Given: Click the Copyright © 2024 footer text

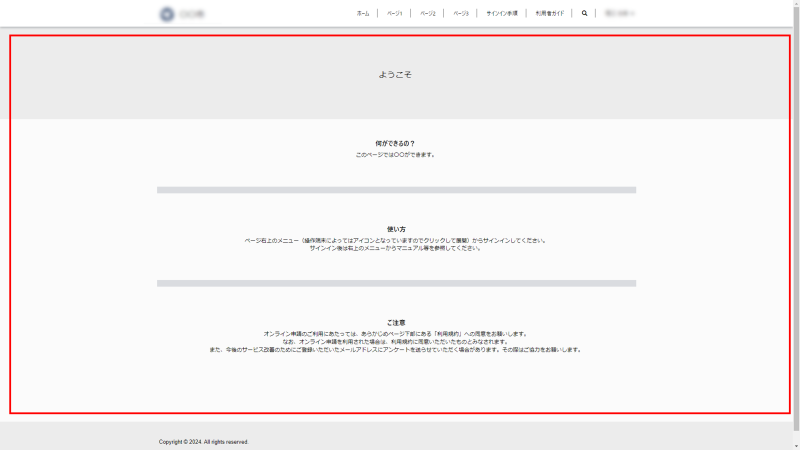Looking at the screenshot, I should click(x=204, y=441).
